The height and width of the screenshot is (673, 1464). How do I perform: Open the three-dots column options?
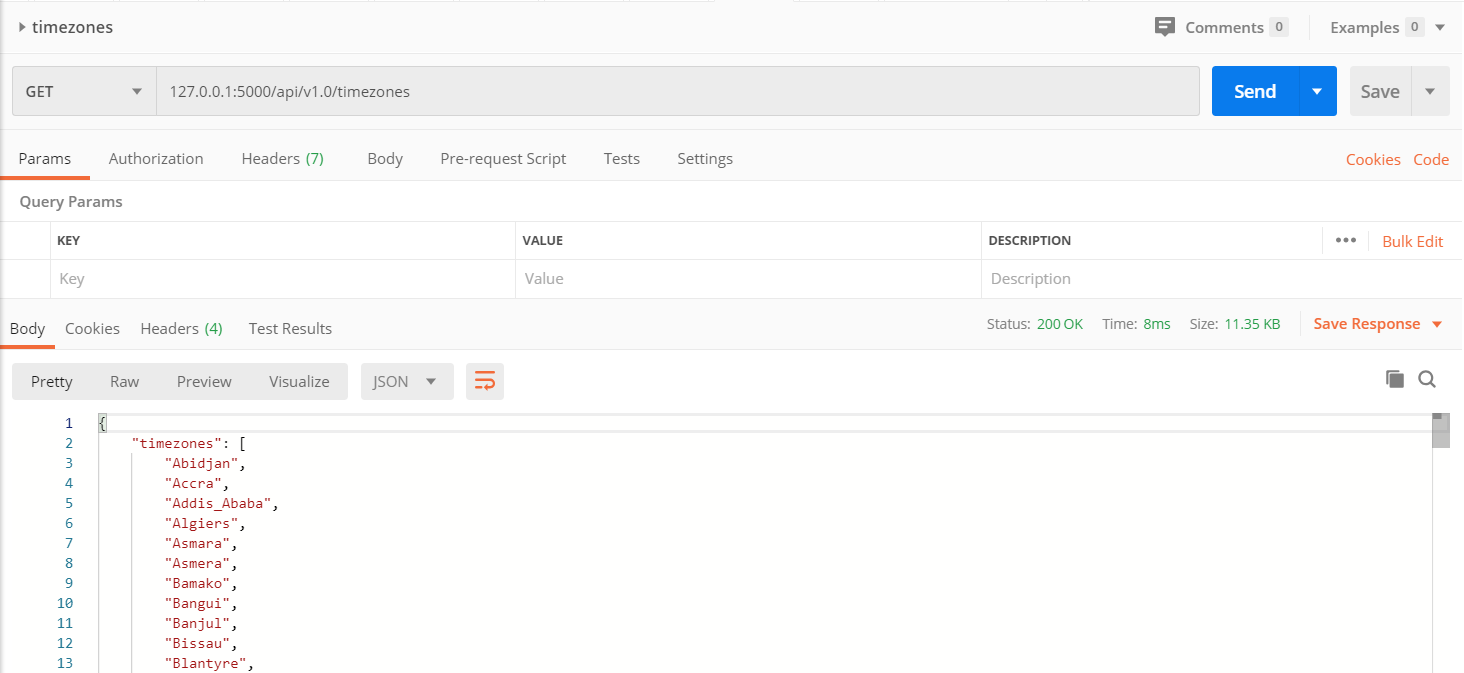(x=1346, y=240)
